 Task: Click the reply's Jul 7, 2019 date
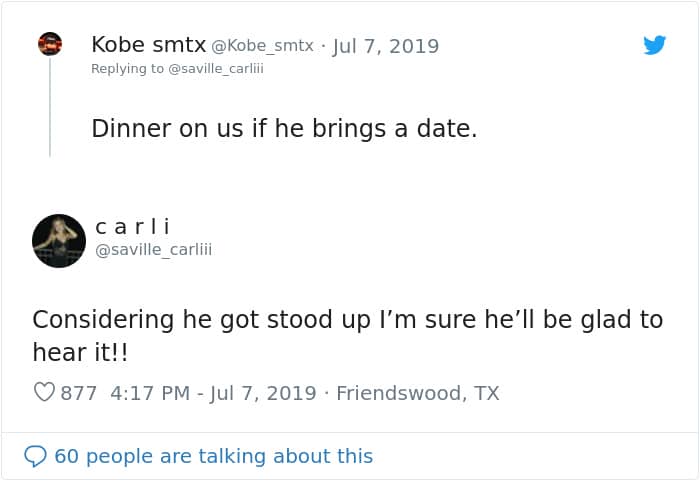[387, 46]
